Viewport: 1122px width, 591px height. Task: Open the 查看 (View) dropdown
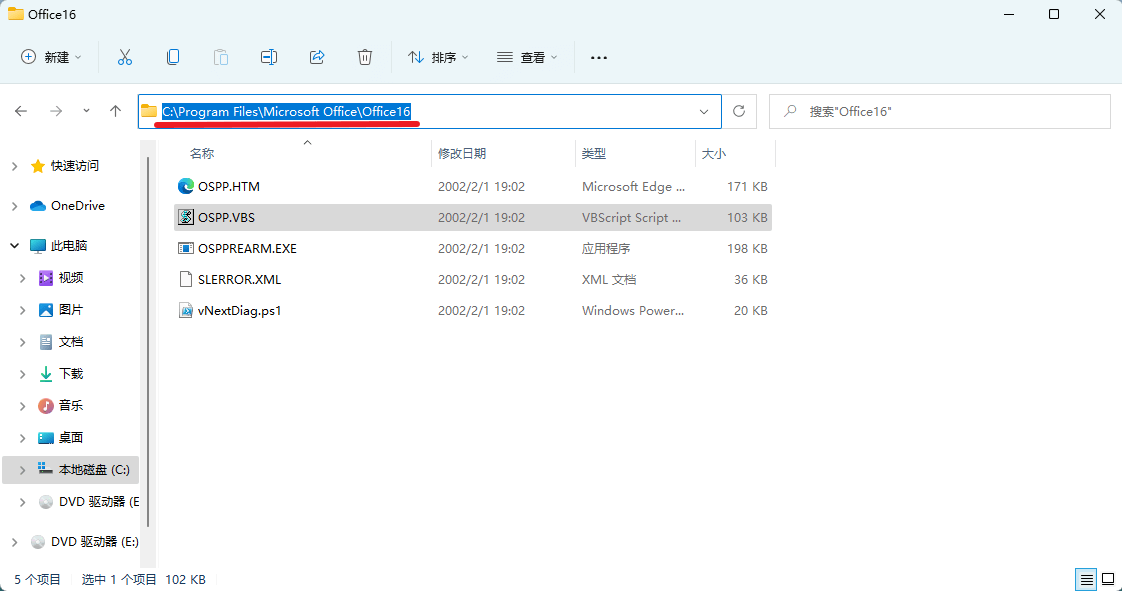(527, 57)
